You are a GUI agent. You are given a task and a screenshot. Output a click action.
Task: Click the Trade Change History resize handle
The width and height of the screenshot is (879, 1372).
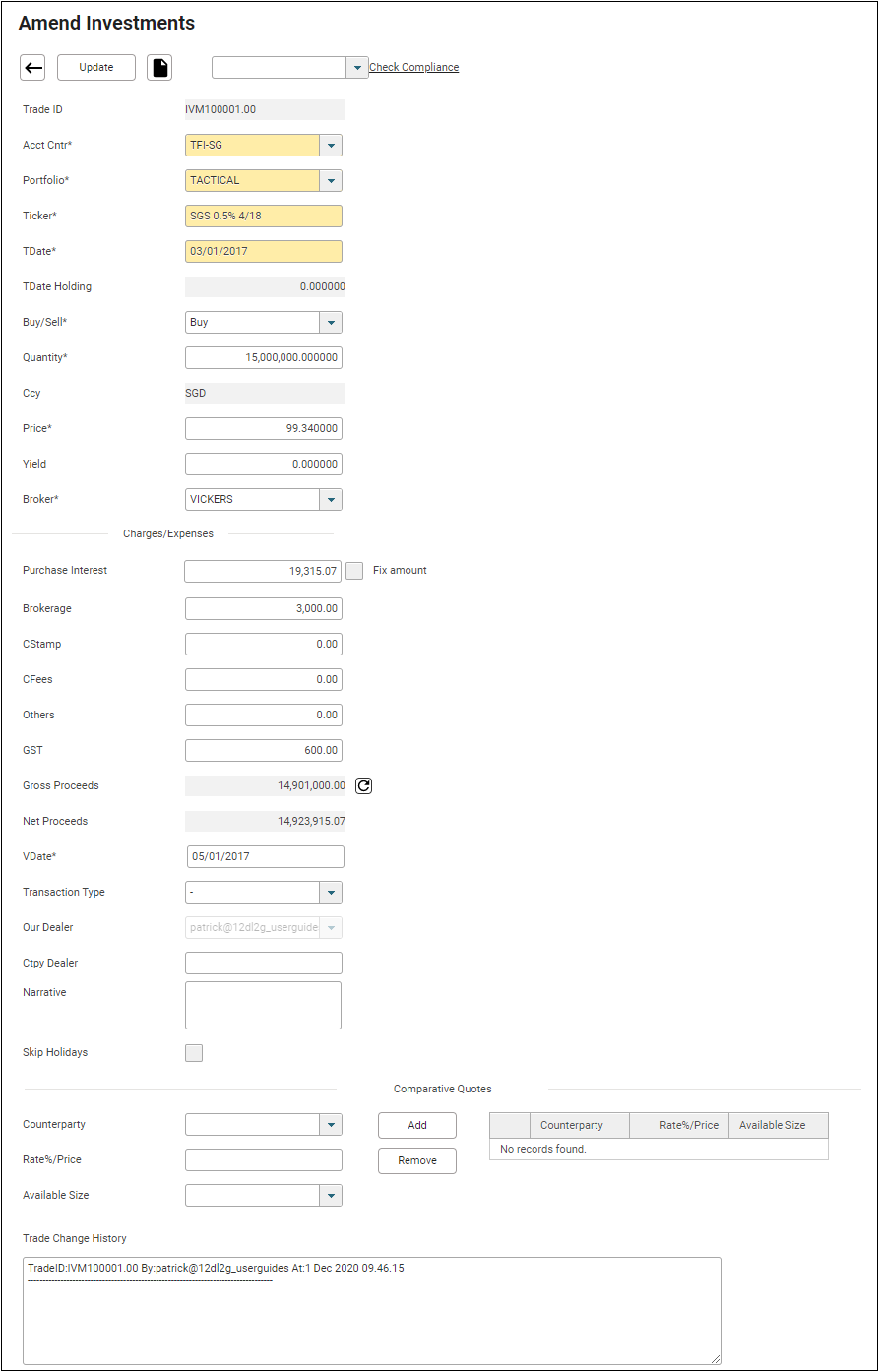(716, 1359)
